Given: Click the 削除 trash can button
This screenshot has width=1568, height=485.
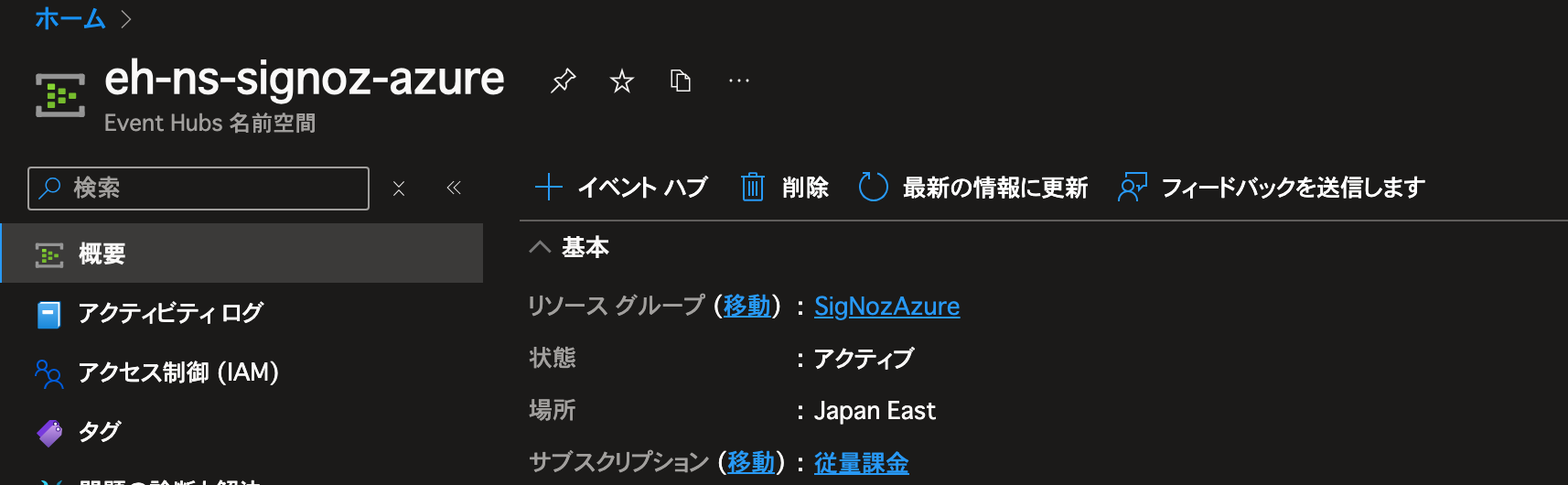Looking at the screenshot, I should [785, 188].
